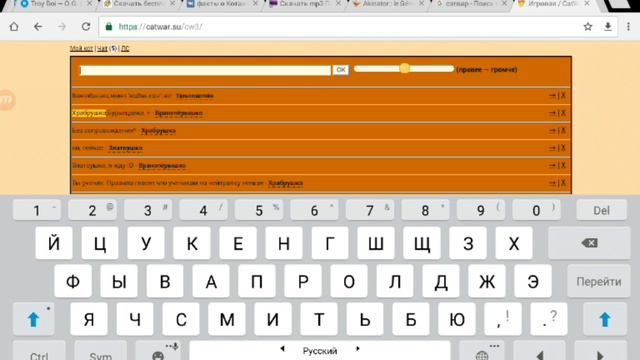Image resolution: width=640 pixels, height=360 pixels.
Task: Switch to the Скачать mp3 tab
Action: [302, 4]
